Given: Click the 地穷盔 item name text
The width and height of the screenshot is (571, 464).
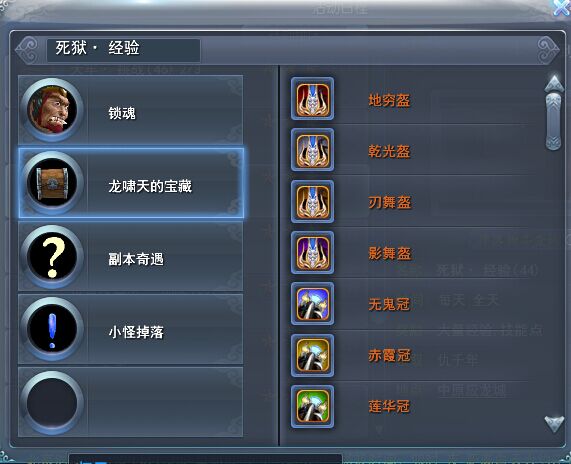Looking at the screenshot, I should pyautogui.click(x=389, y=100).
